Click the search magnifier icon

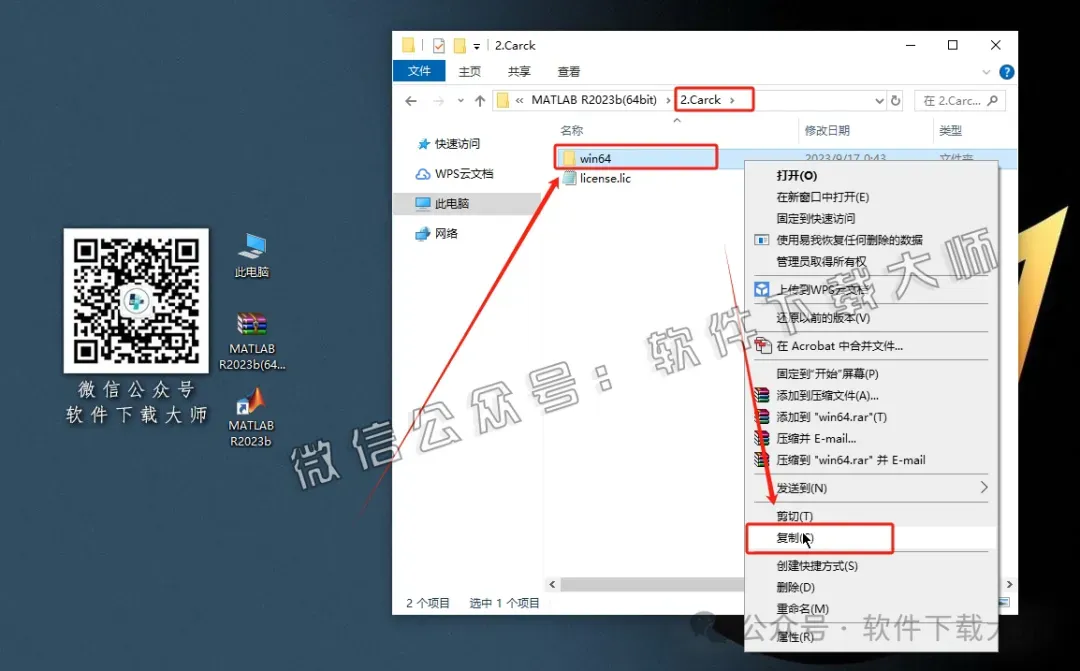pos(993,101)
